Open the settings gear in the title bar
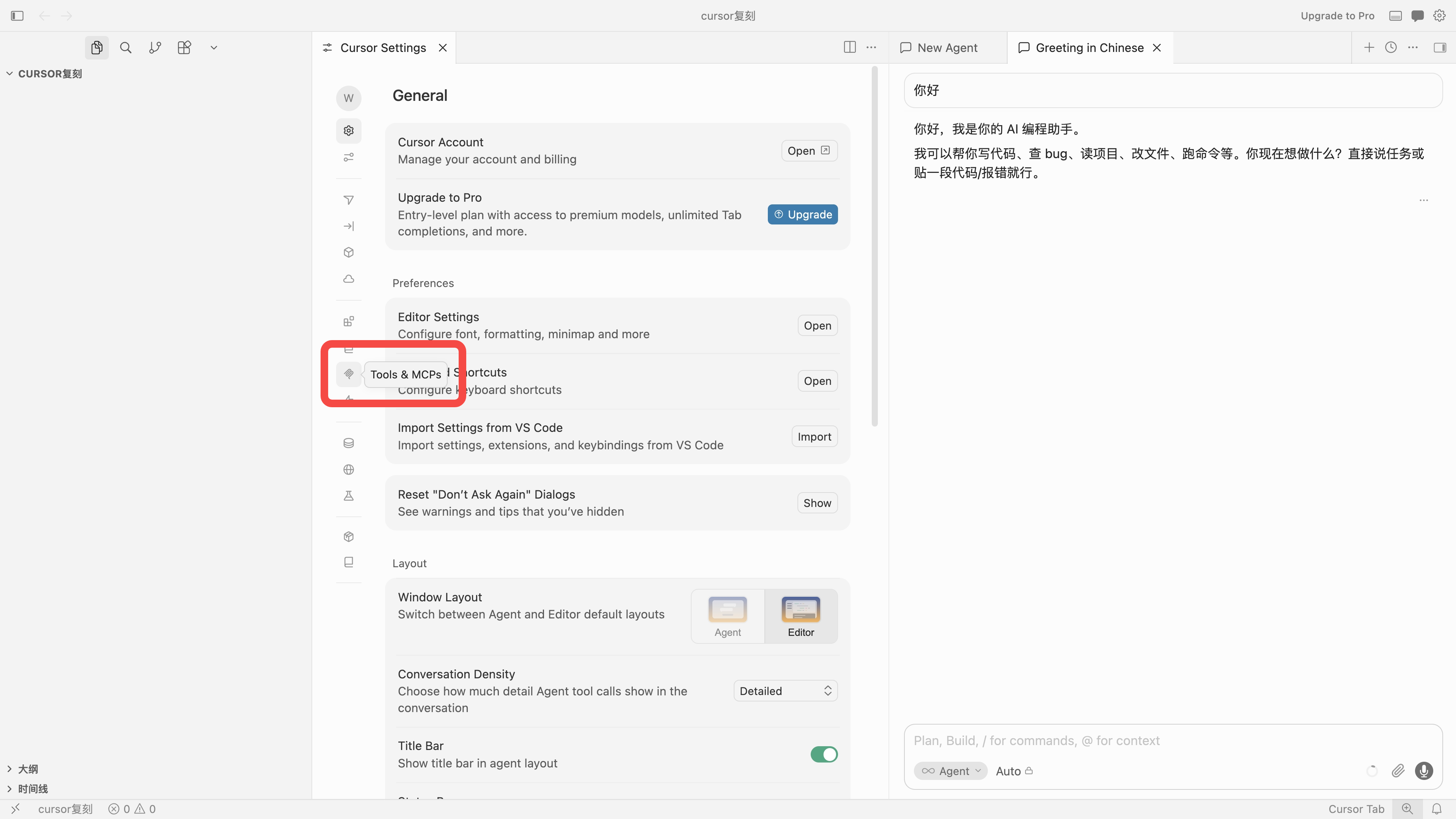This screenshot has width=1456, height=819. 1440,16
